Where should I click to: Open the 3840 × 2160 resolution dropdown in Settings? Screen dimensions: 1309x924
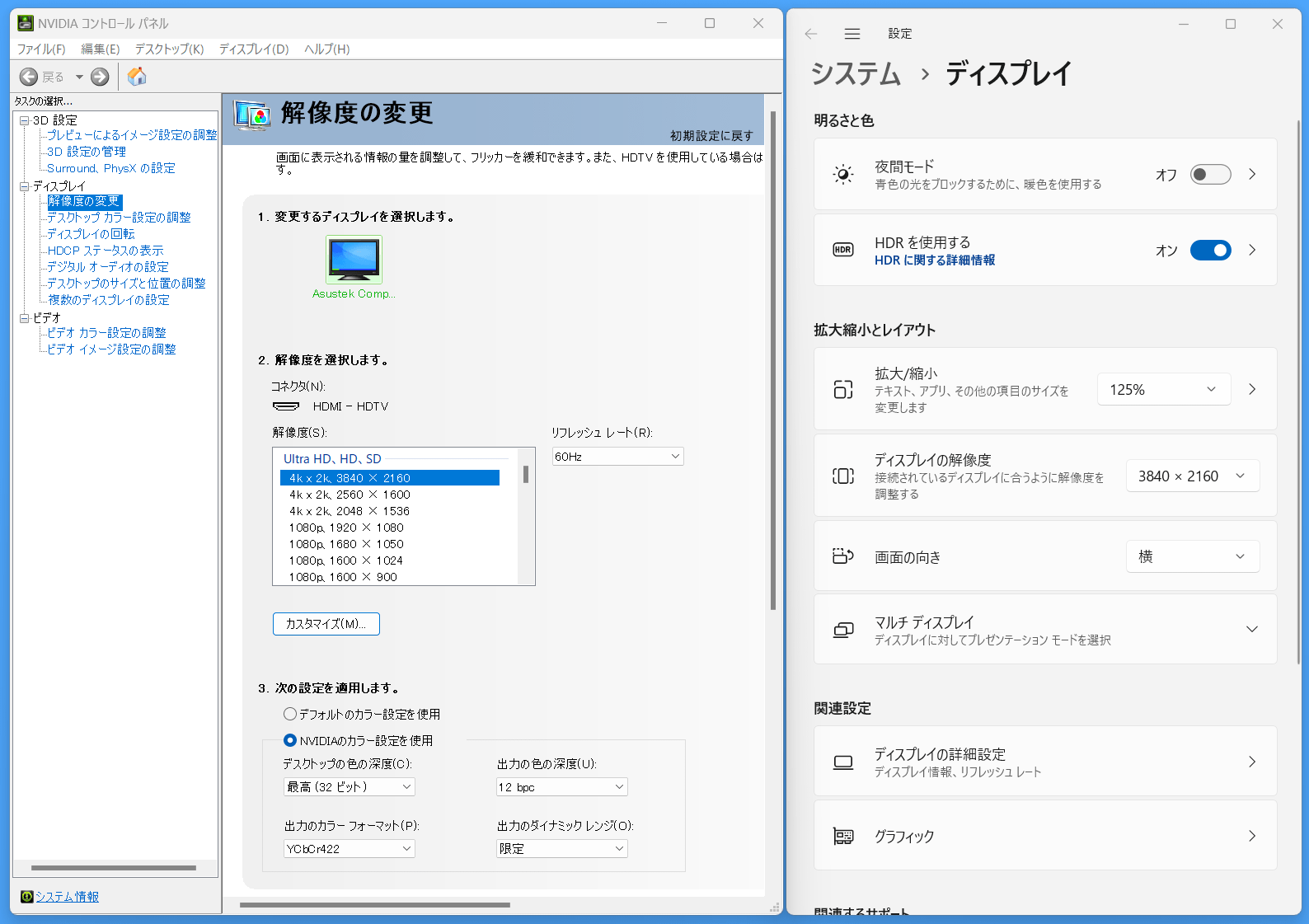[x=1193, y=476]
